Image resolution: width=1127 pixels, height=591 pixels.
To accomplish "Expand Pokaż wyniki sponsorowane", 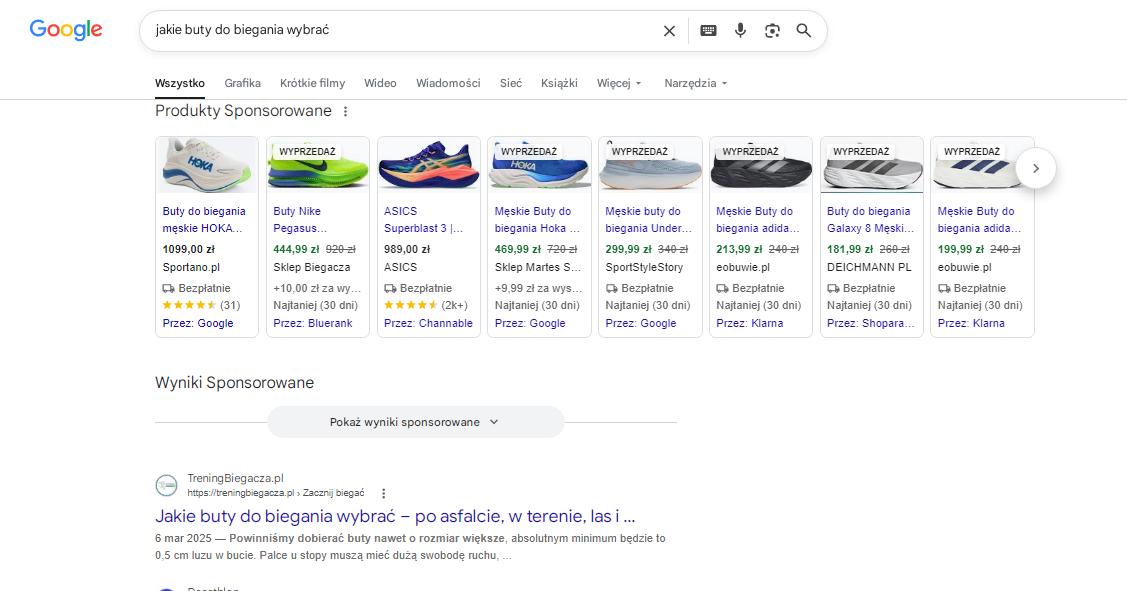I will click(415, 422).
